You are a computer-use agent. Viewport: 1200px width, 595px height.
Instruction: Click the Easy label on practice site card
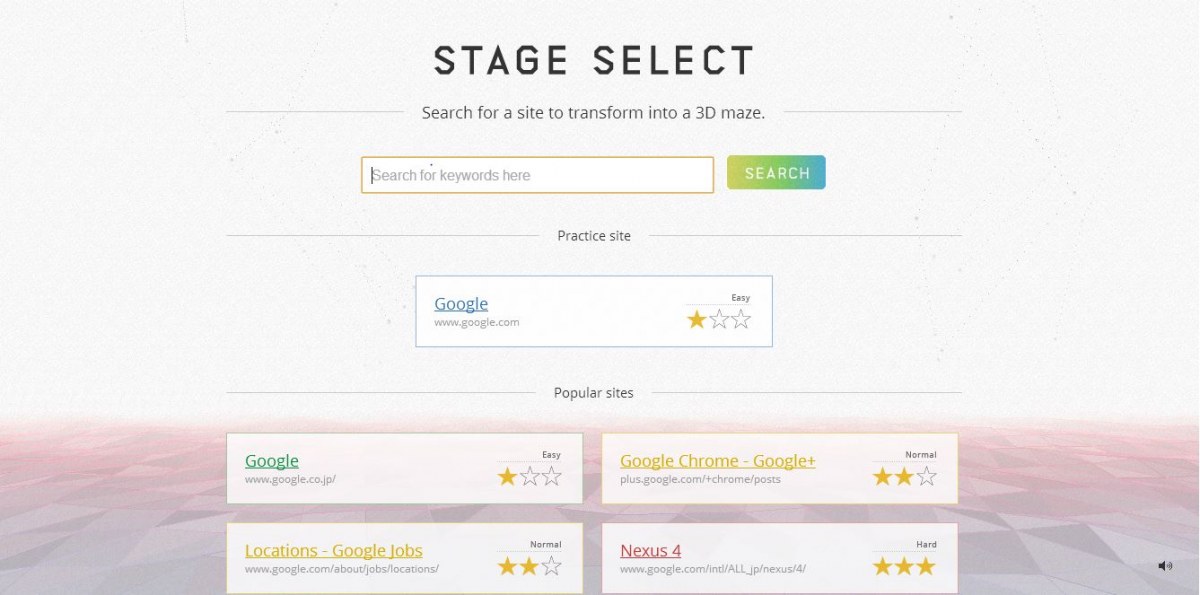coord(741,298)
